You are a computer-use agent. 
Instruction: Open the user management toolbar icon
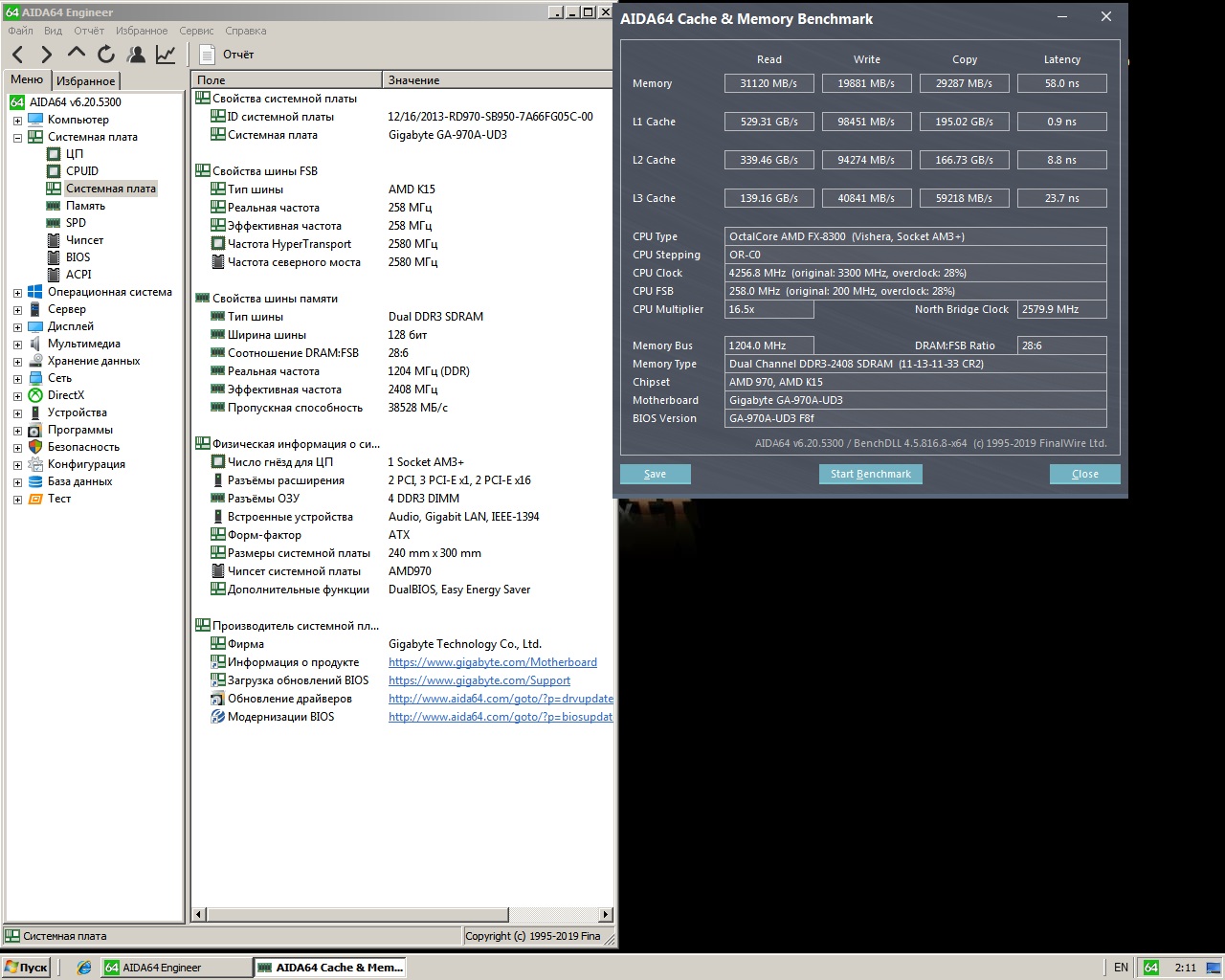click(137, 55)
